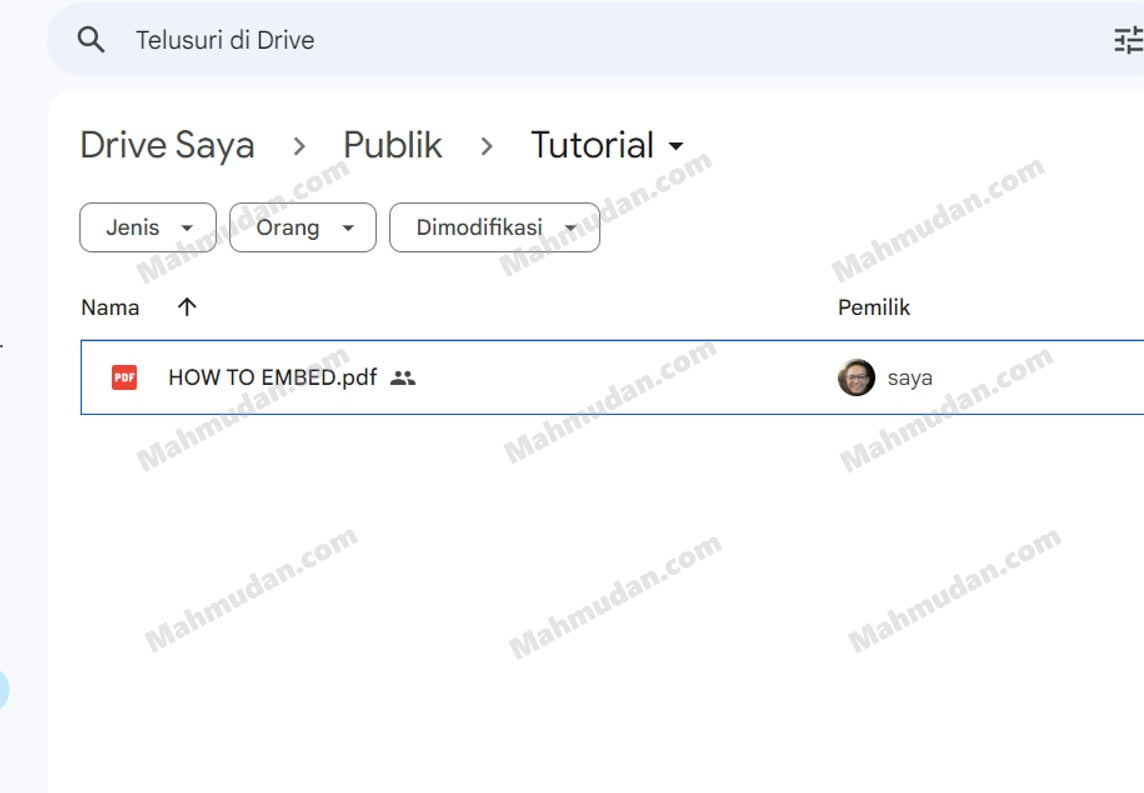The height and width of the screenshot is (793, 1144).
Task: Sort files by the Nama column header
Action: point(110,308)
